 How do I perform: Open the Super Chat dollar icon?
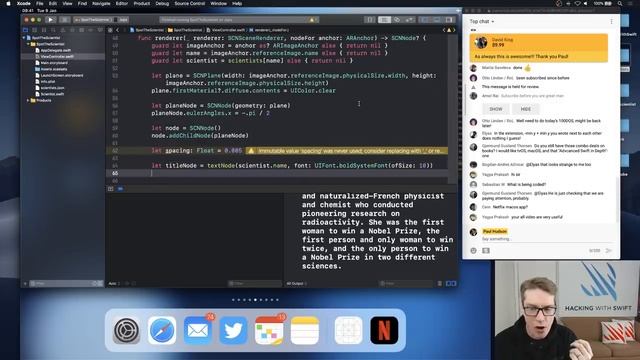(x=486, y=251)
